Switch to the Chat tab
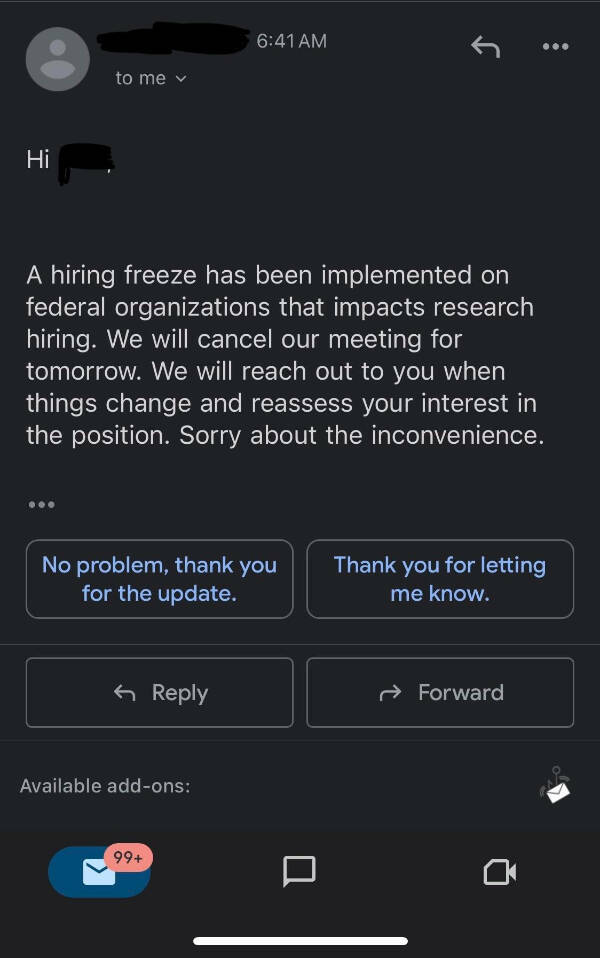Image resolution: width=600 pixels, height=958 pixels. coord(299,871)
